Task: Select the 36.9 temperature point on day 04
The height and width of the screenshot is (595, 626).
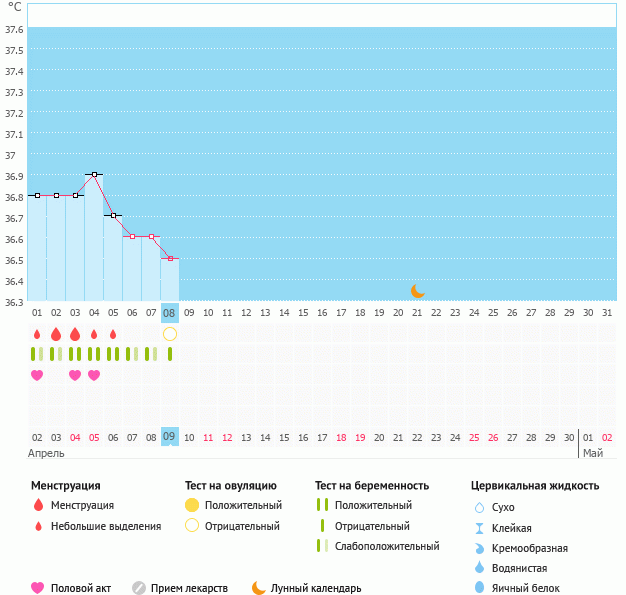Action: coord(94,174)
